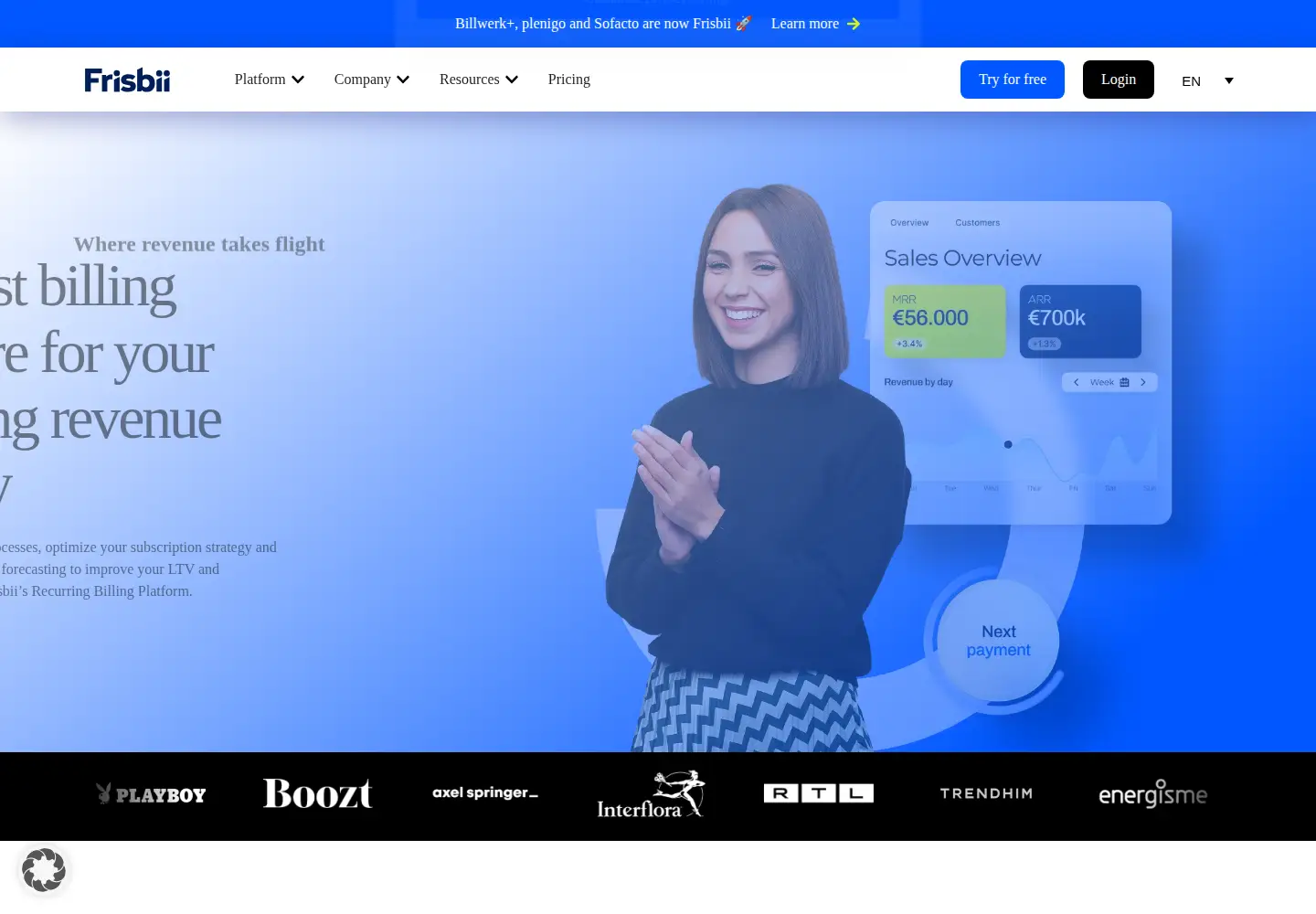Select the axel springer logo
This screenshot has height=914, width=1316.
[x=485, y=793]
